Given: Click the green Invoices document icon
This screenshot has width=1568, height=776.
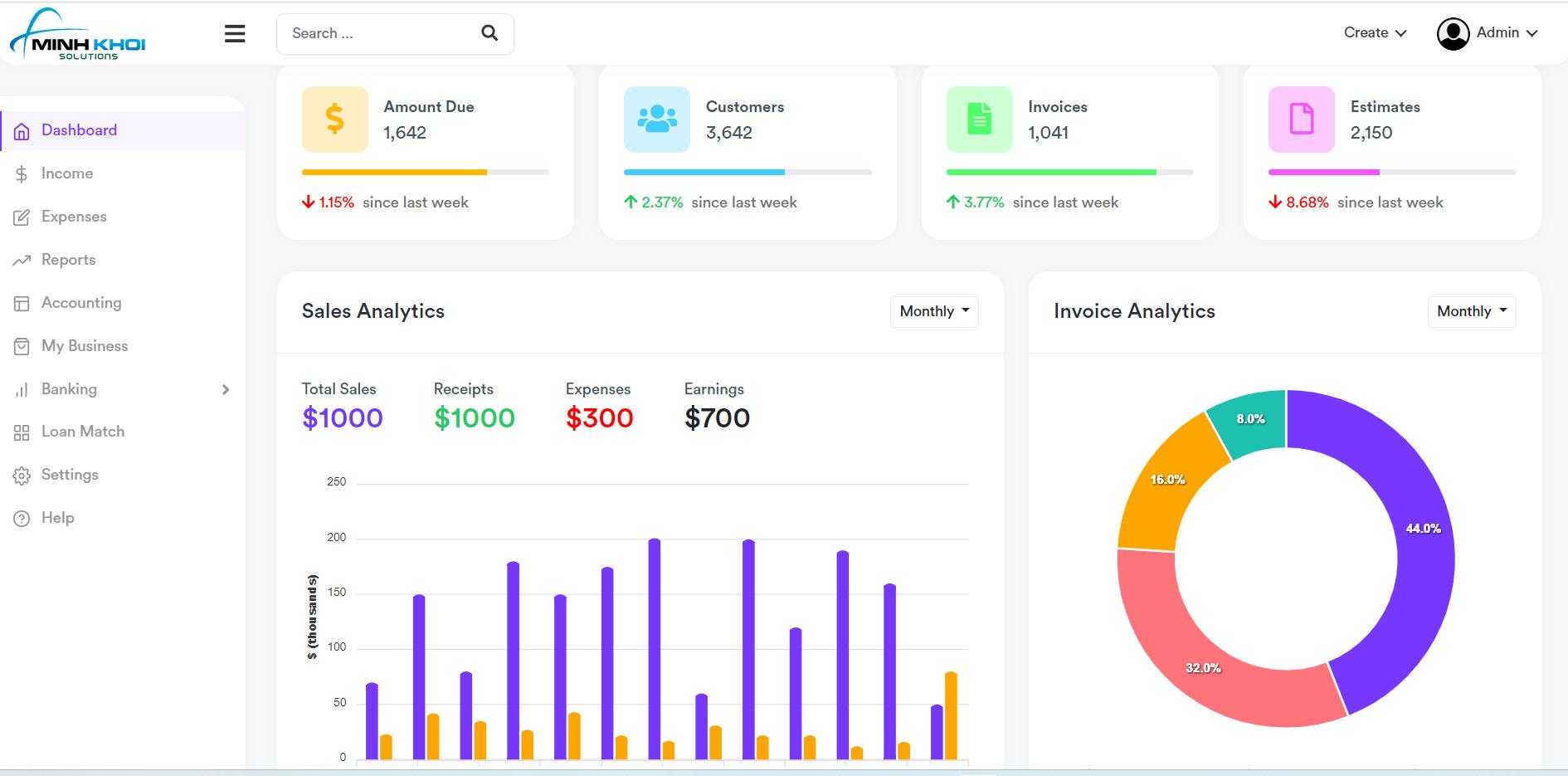Looking at the screenshot, I should coord(979,120).
